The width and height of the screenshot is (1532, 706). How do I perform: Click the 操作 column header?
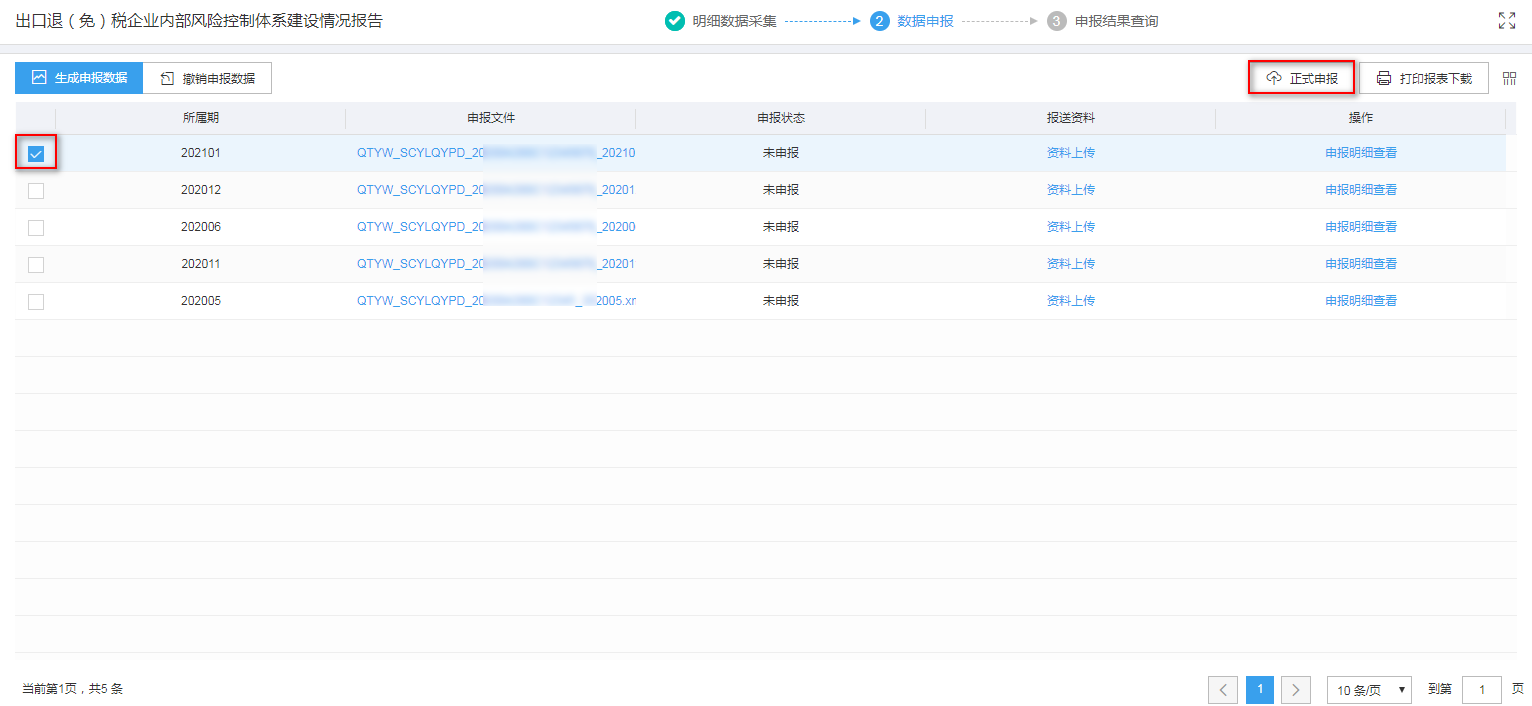(1361, 118)
